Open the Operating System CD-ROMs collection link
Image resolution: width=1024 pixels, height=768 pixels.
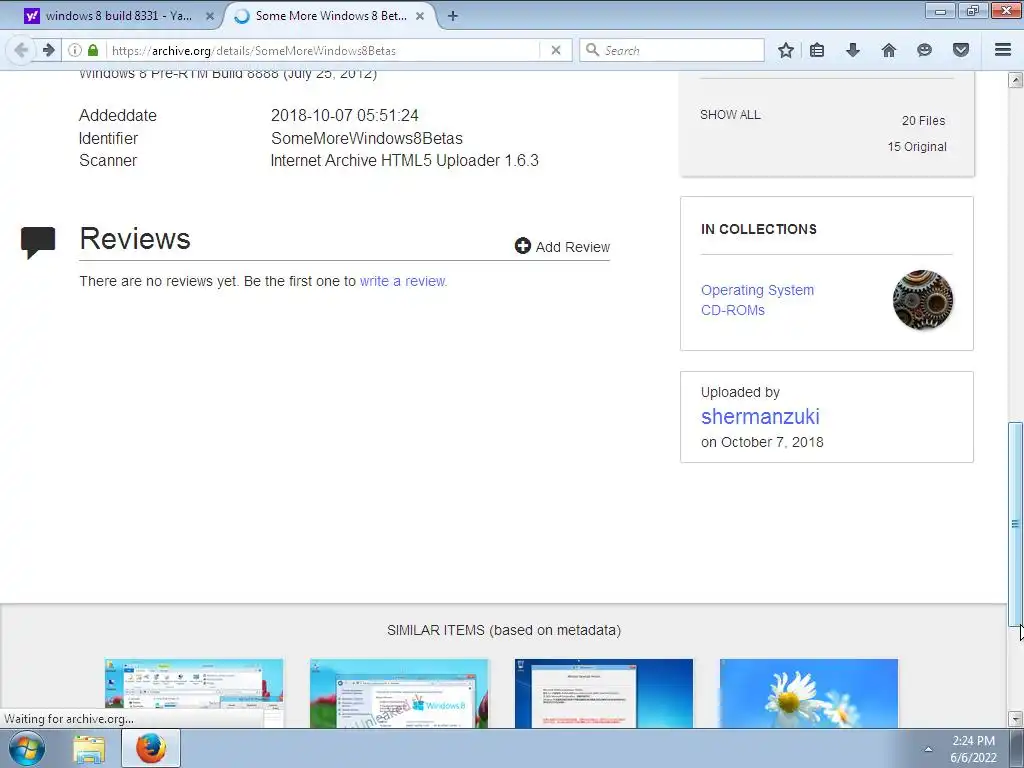click(758, 300)
